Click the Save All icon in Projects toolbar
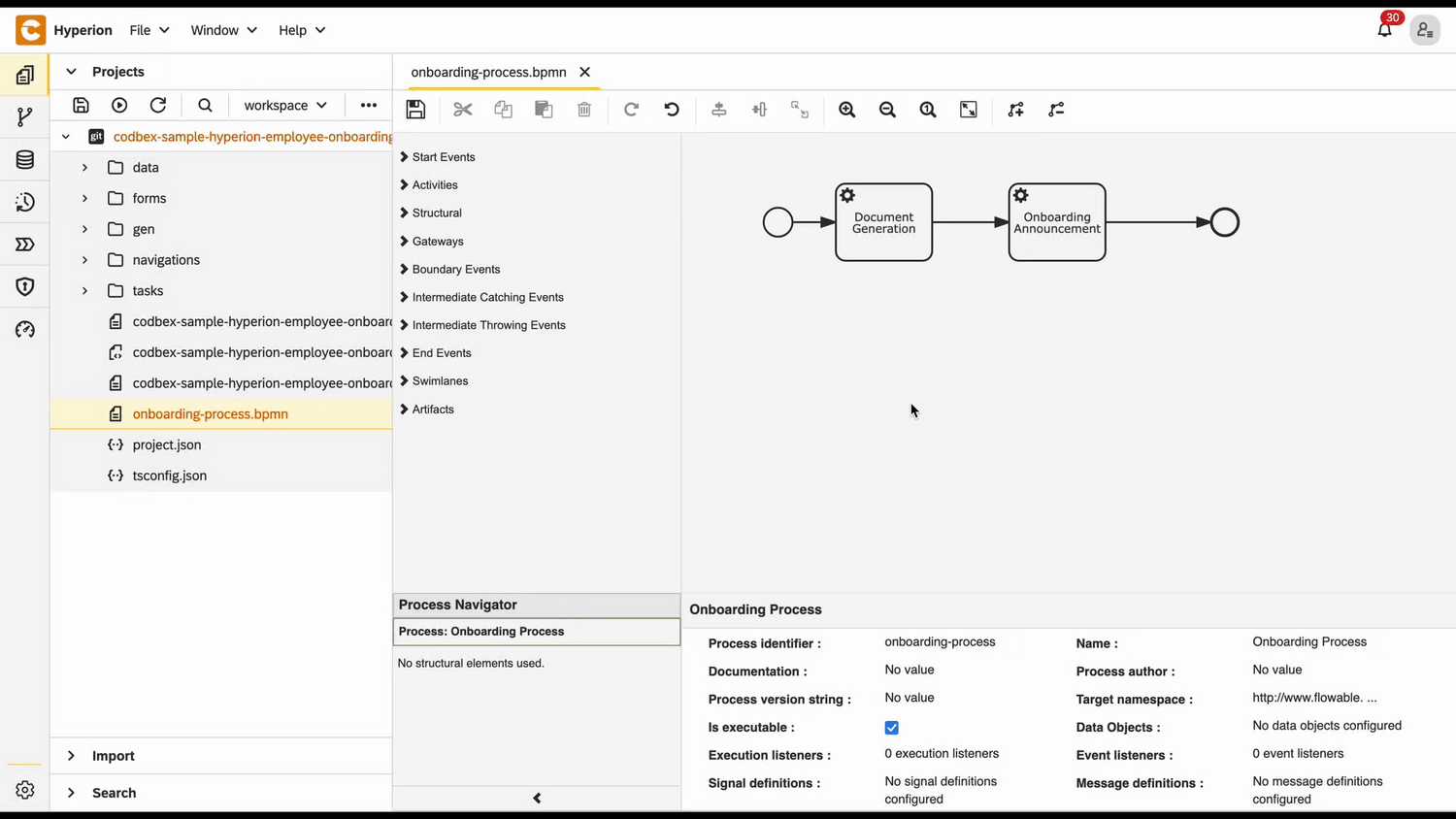Viewport: 1456px width, 819px height. [82, 105]
